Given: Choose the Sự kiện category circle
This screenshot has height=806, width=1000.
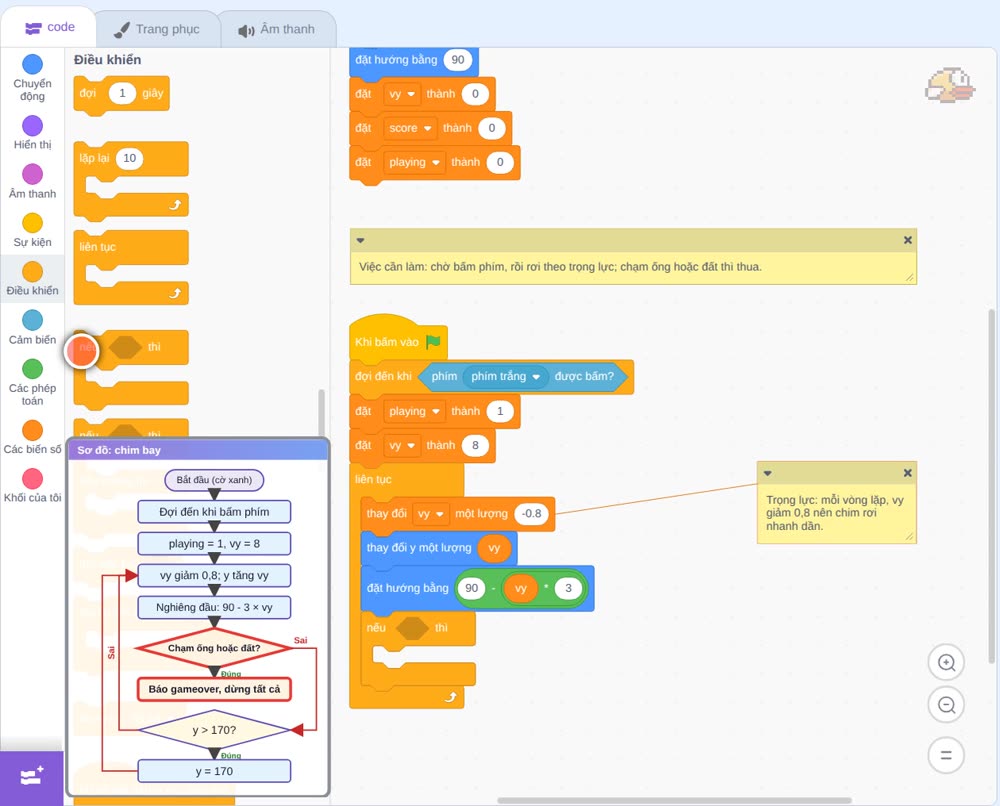Looking at the screenshot, I should [x=33, y=223].
